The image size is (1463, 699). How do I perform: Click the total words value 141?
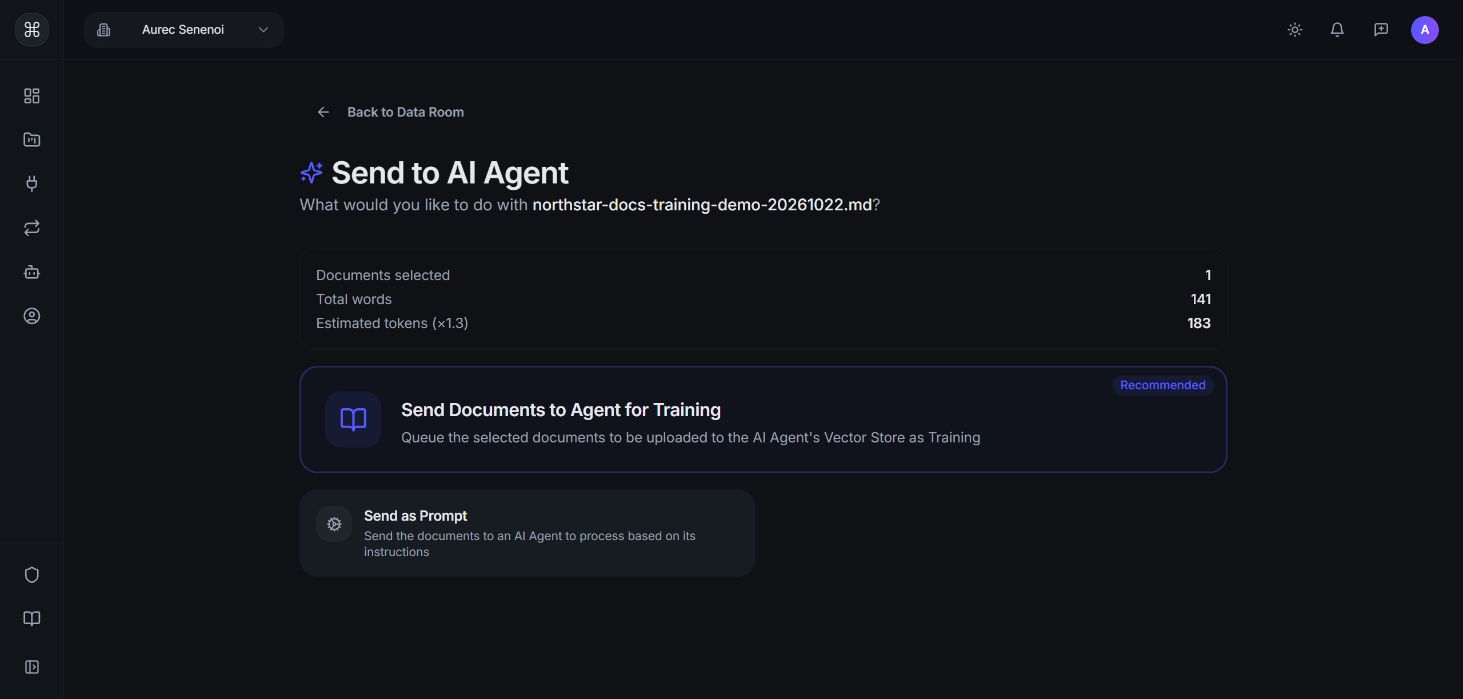click(x=1201, y=299)
